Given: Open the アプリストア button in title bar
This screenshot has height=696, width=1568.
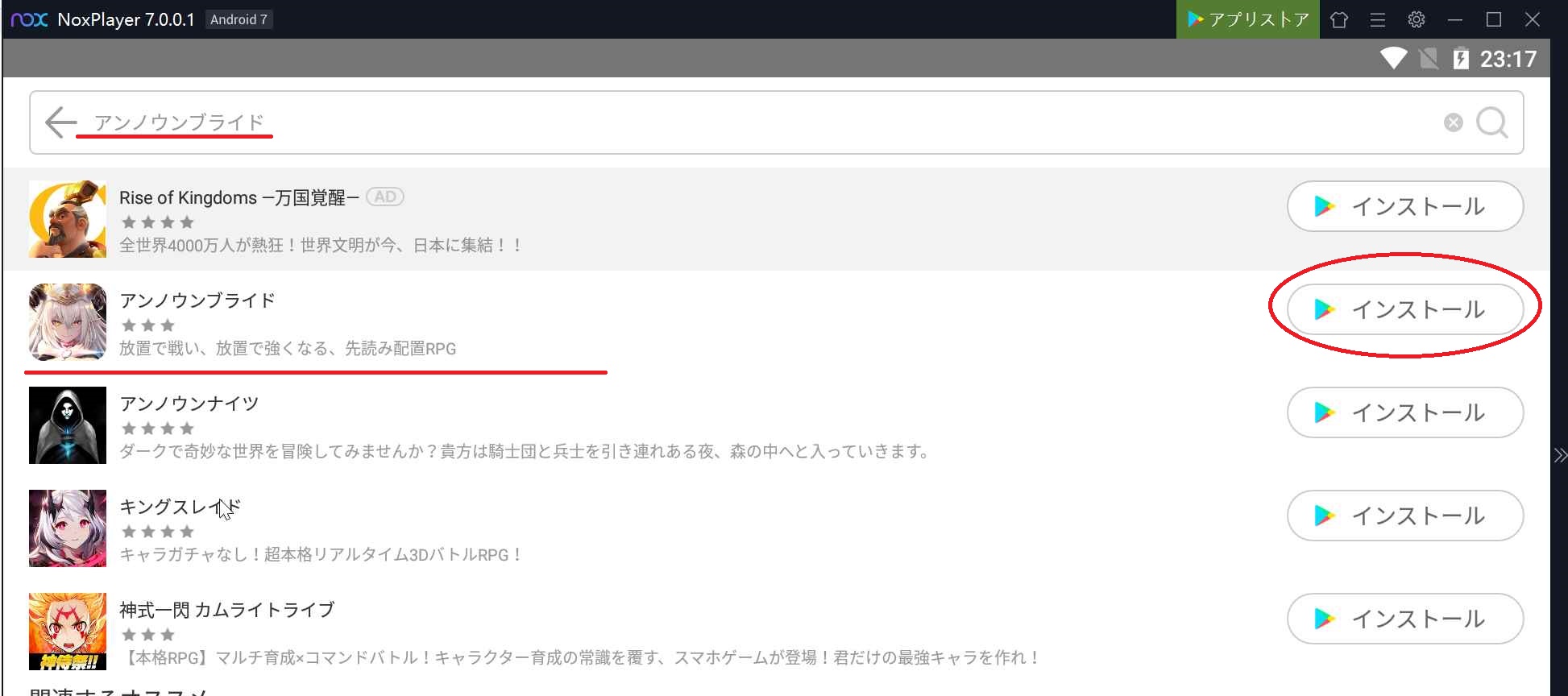Looking at the screenshot, I should (x=1247, y=19).
